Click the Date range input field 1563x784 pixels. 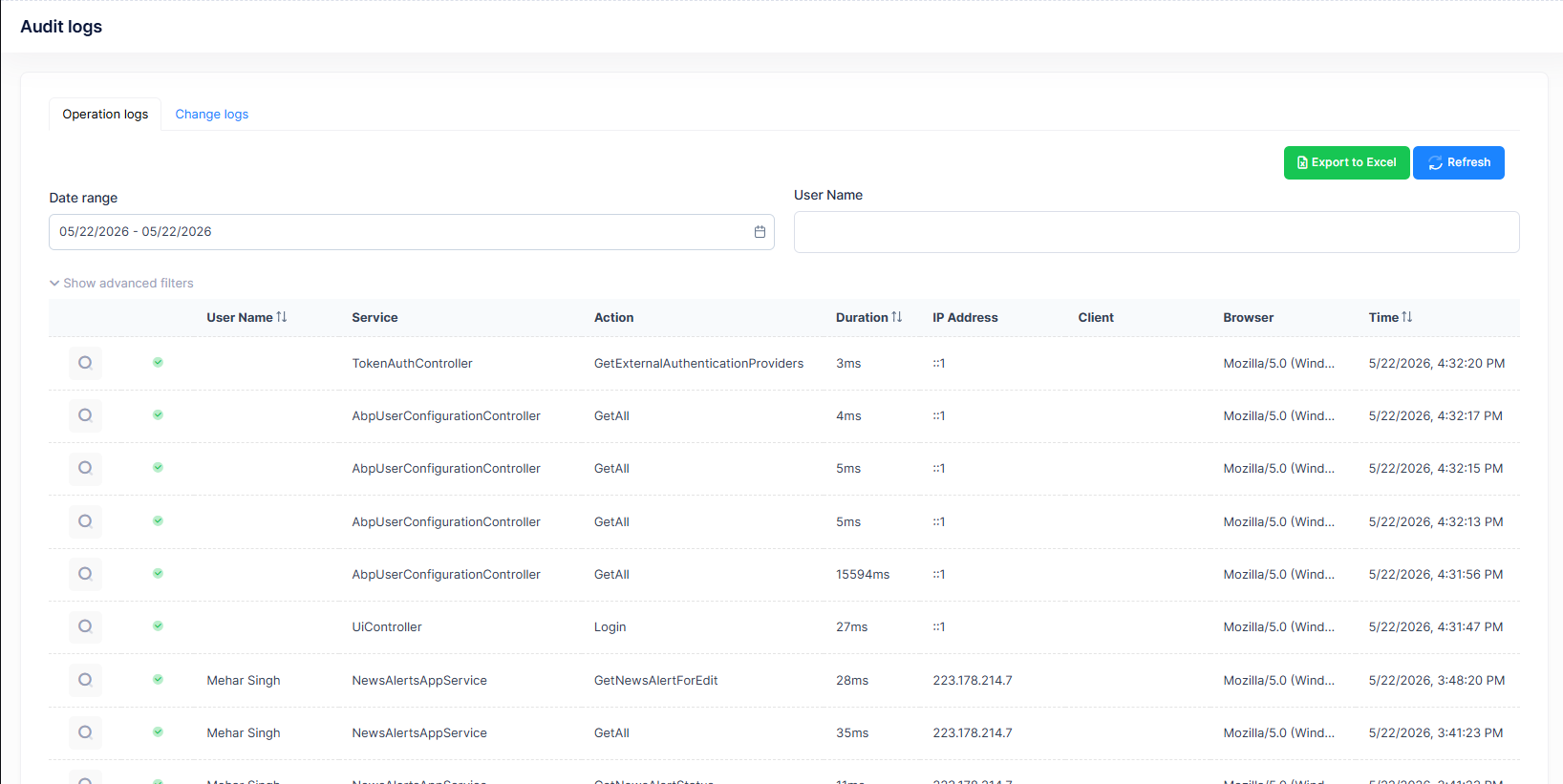tap(412, 232)
